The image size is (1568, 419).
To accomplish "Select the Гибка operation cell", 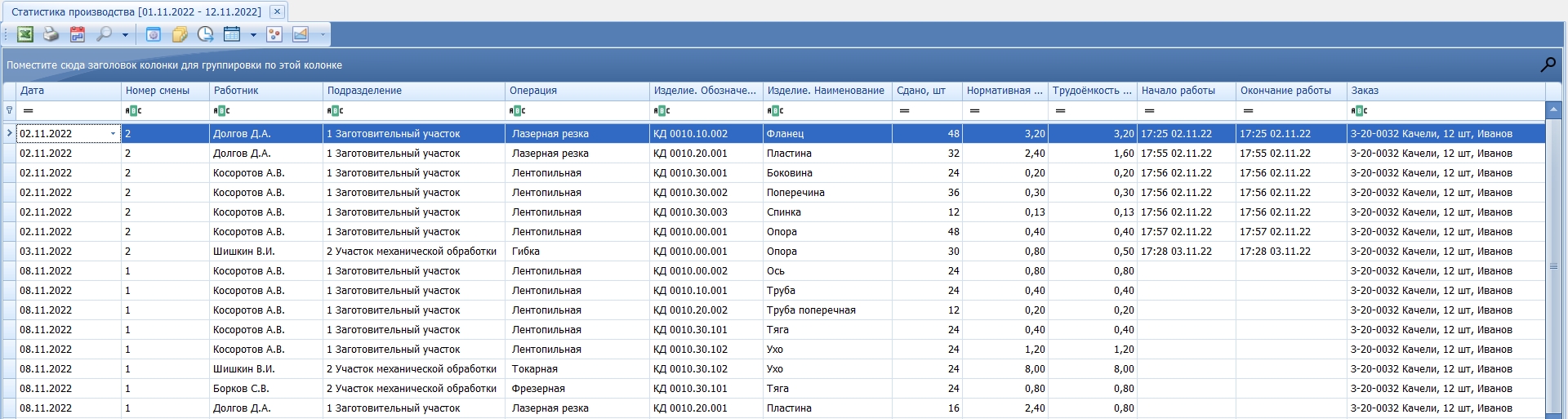I will [x=577, y=251].
